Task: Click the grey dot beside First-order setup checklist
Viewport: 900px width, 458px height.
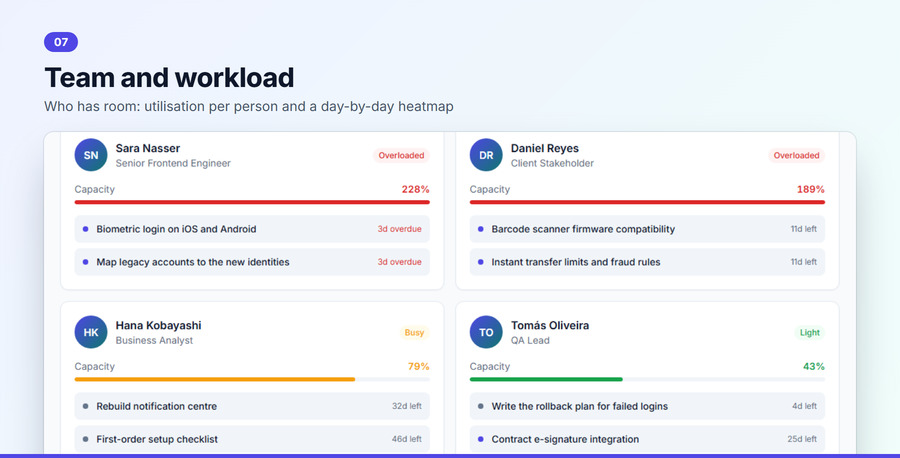Action: pos(86,440)
